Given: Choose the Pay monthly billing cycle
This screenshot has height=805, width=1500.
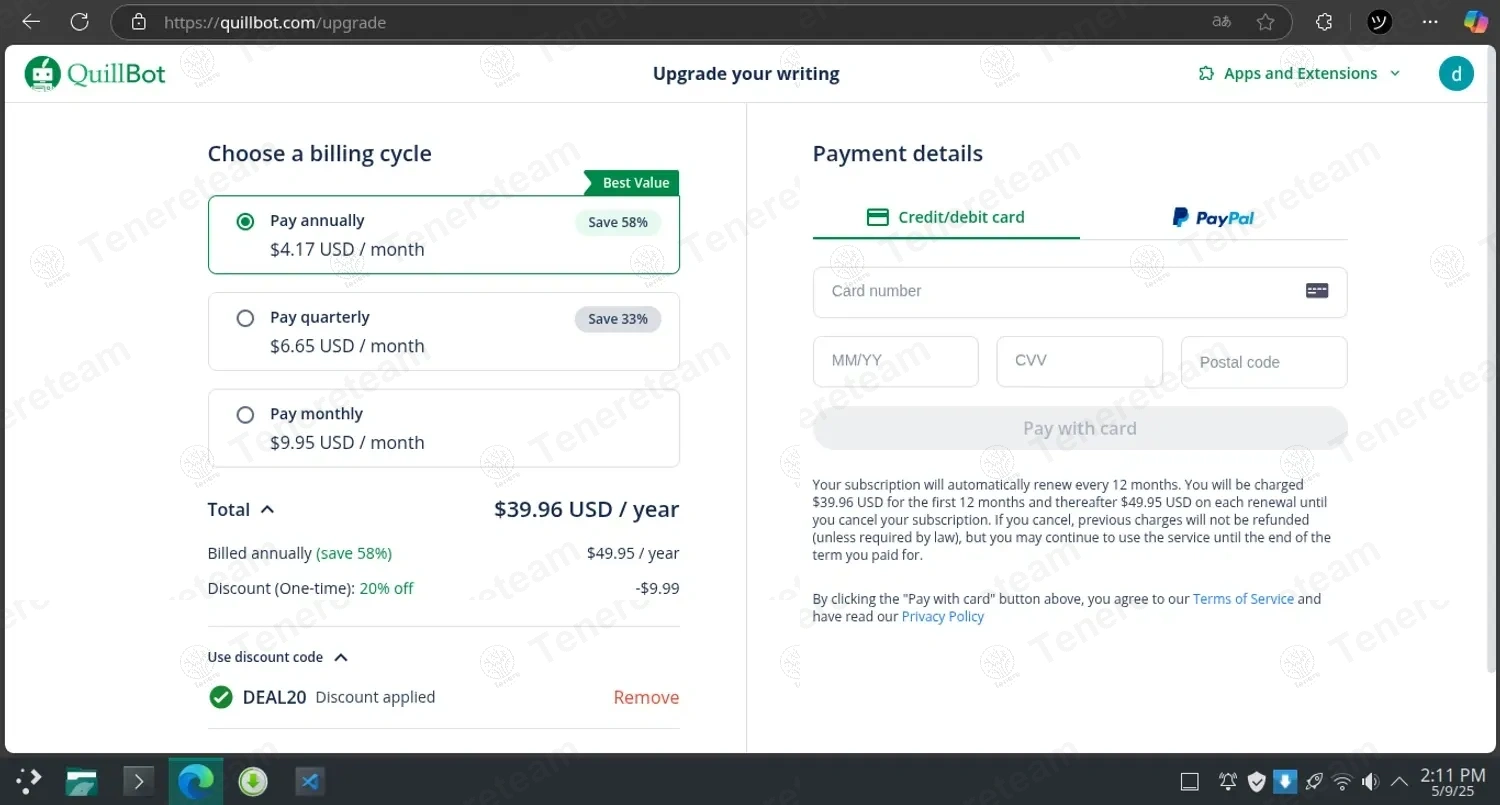Looking at the screenshot, I should [x=245, y=415].
